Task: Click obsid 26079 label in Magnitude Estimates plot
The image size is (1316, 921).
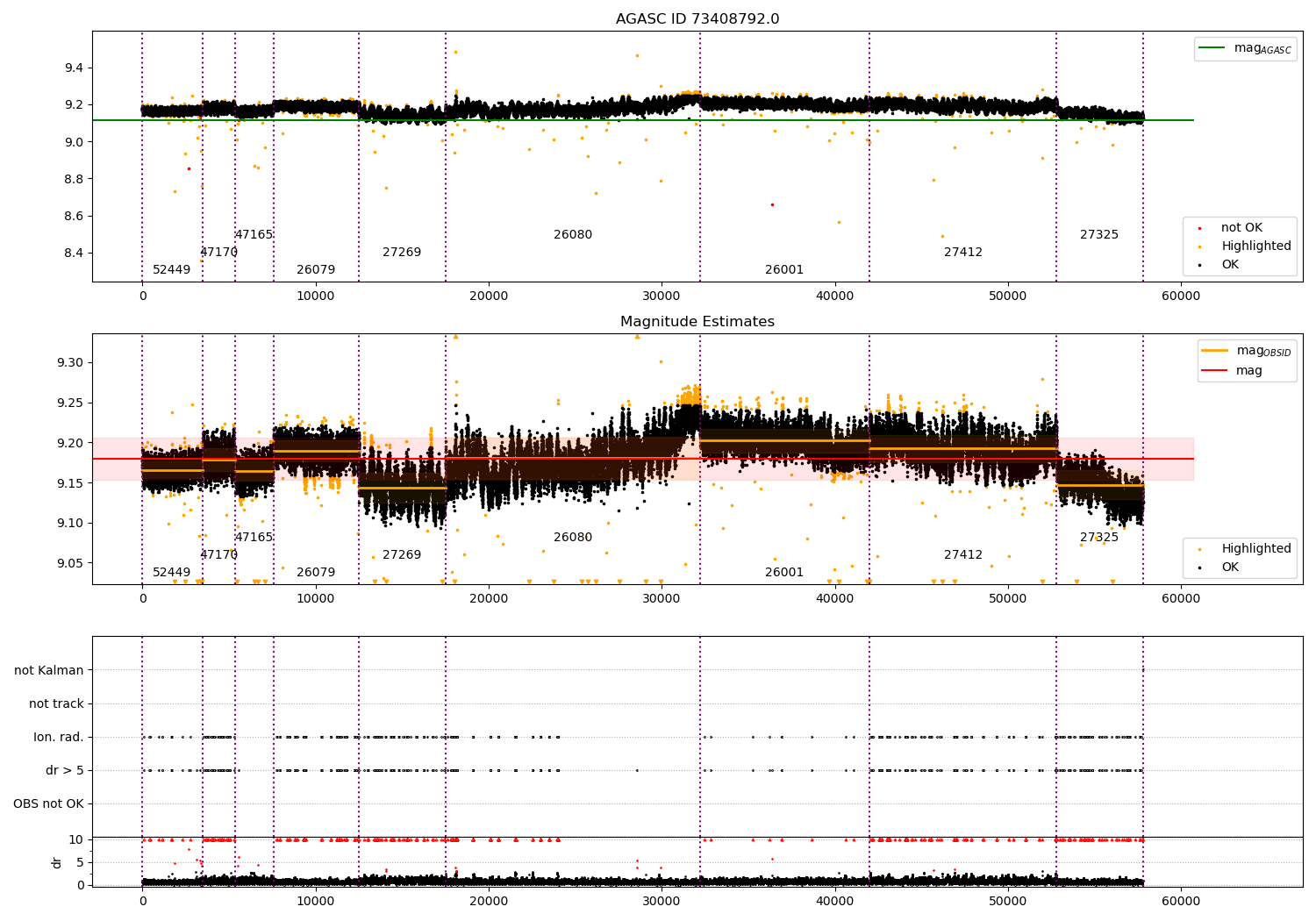Action: (x=316, y=573)
